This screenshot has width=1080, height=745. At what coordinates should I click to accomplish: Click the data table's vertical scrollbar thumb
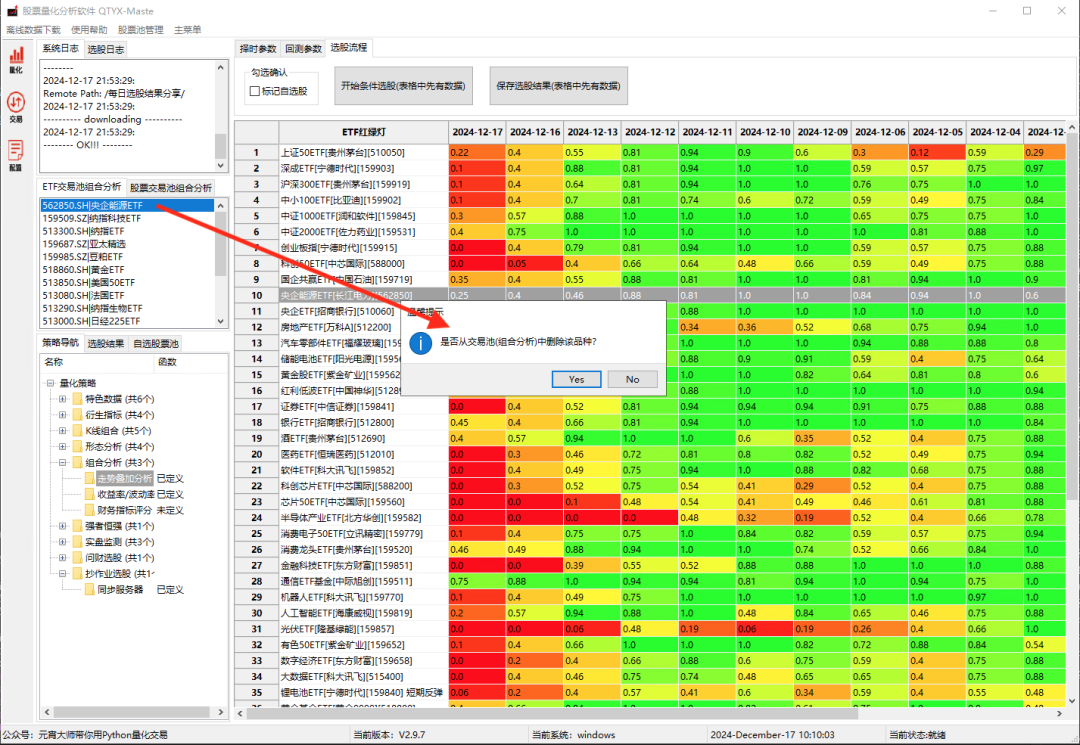tap(1072, 317)
